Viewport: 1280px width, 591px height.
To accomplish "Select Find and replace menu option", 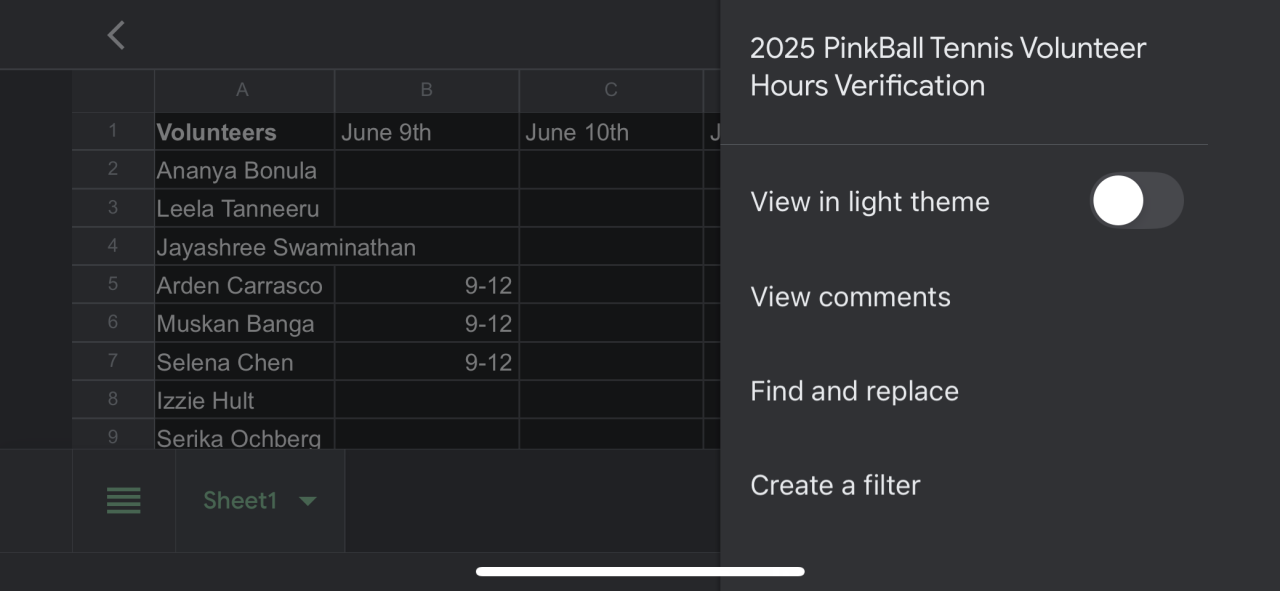I will pos(854,391).
